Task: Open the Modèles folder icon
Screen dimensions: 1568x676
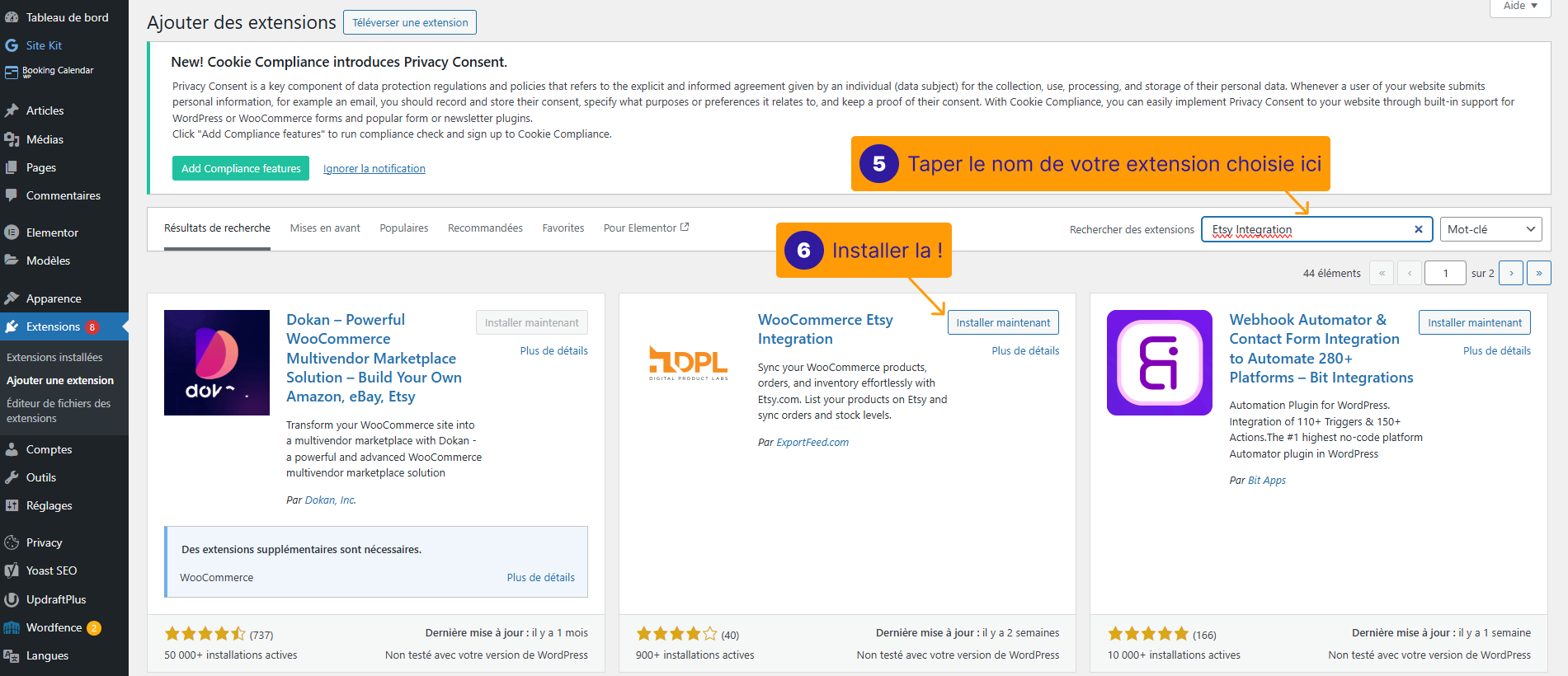Action: coord(12,261)
